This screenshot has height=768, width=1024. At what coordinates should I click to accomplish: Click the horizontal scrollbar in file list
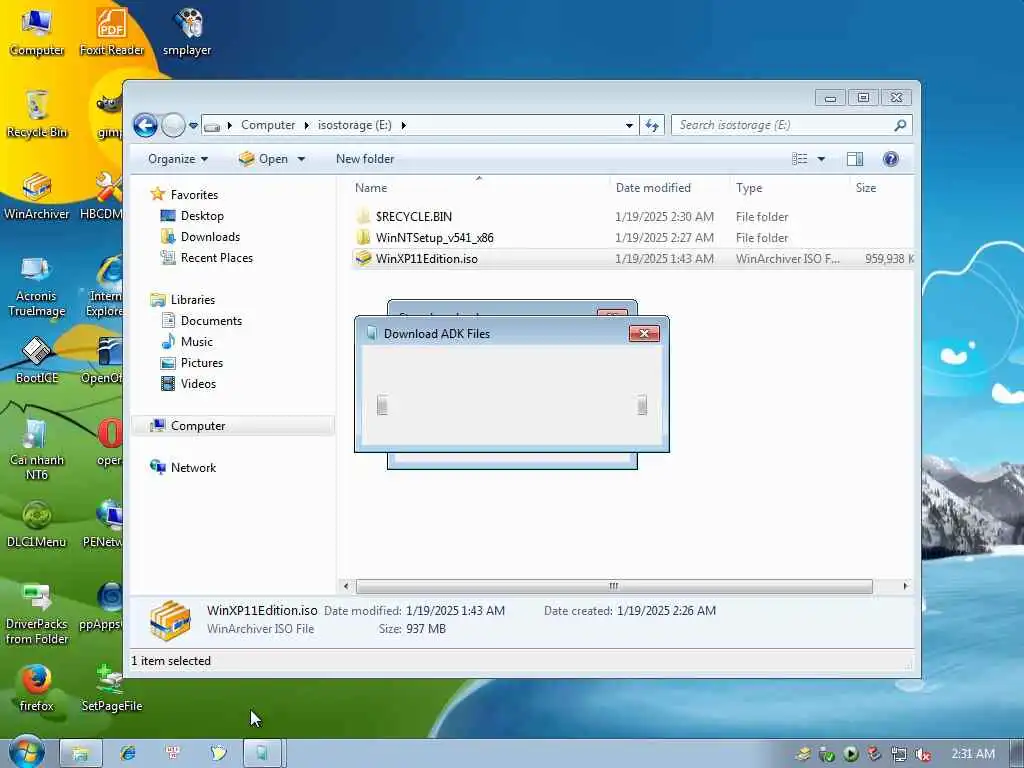click(x=614, y=586)
